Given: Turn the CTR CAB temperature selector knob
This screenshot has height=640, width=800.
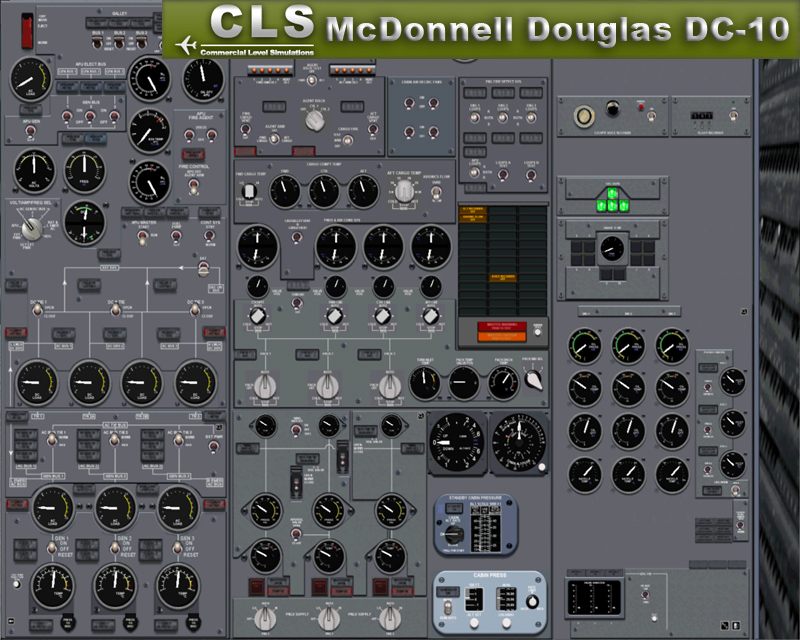Looking at the screenshot, I should 383,316.
